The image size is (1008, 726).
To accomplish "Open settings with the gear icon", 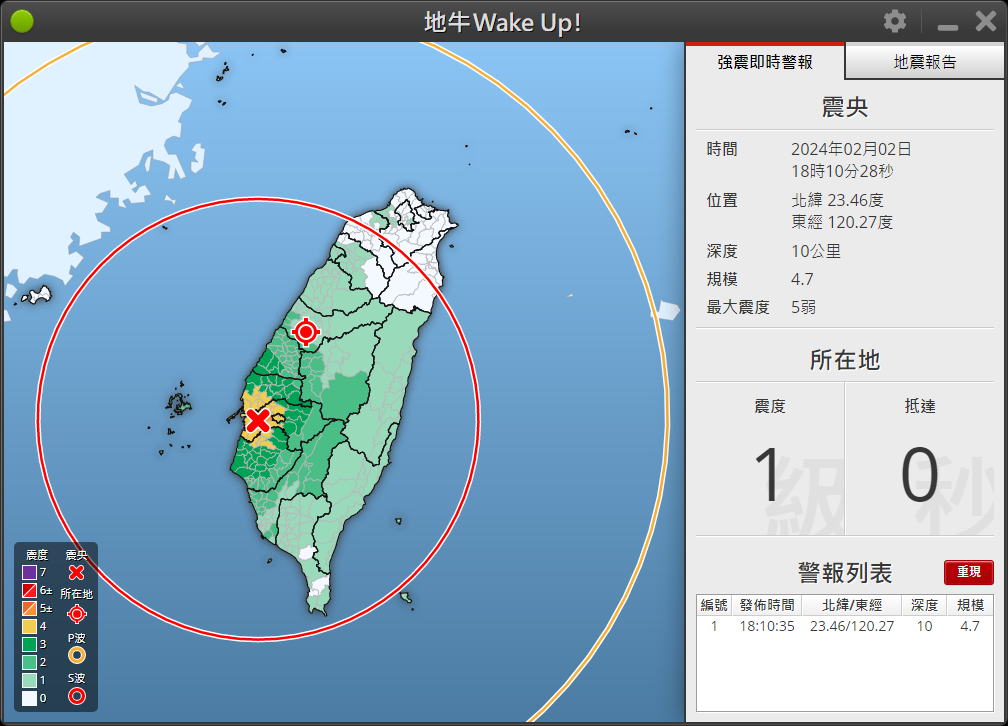I will [894, 22].
